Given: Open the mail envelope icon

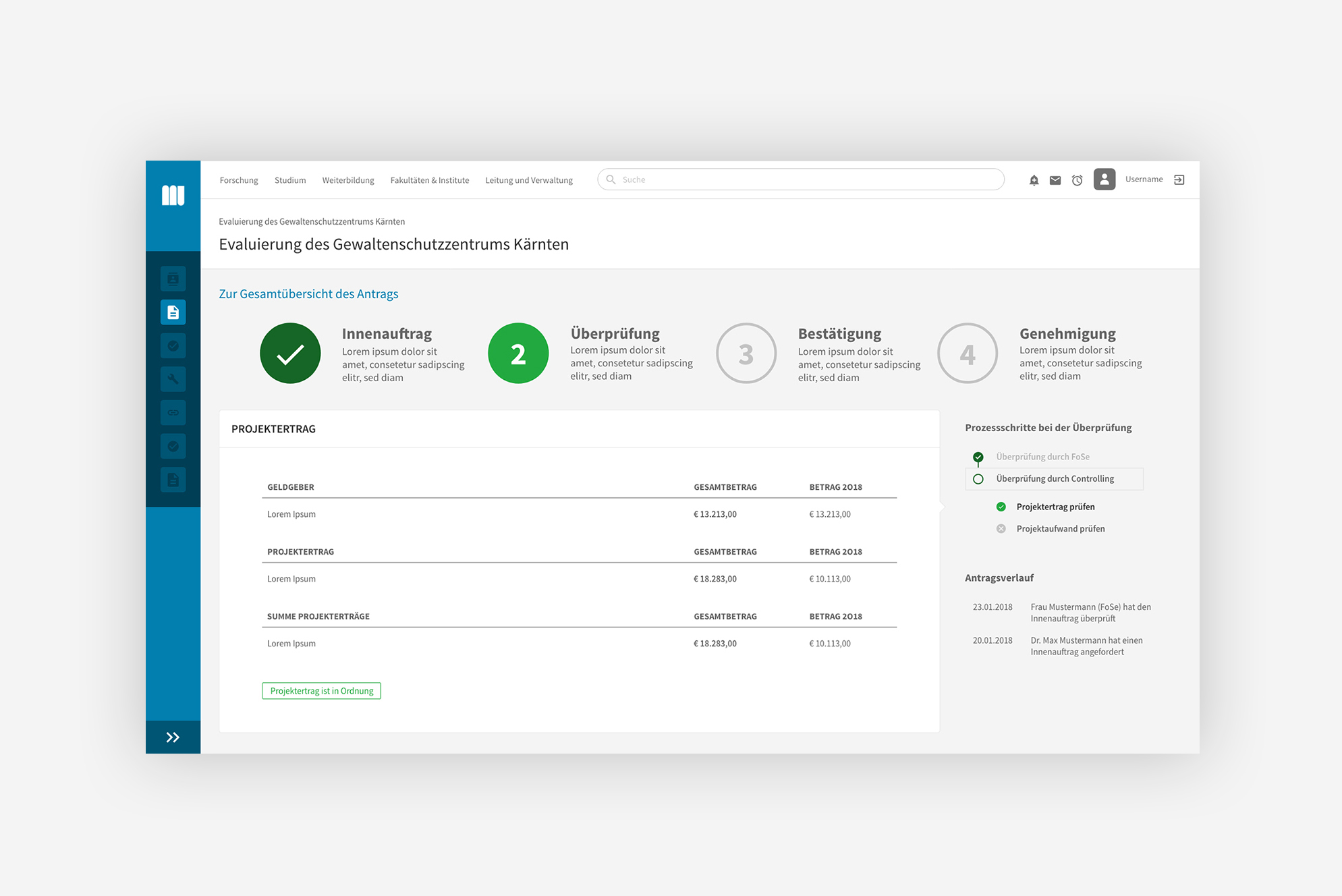Looking at the screenshot, I should pos(1055,180).
